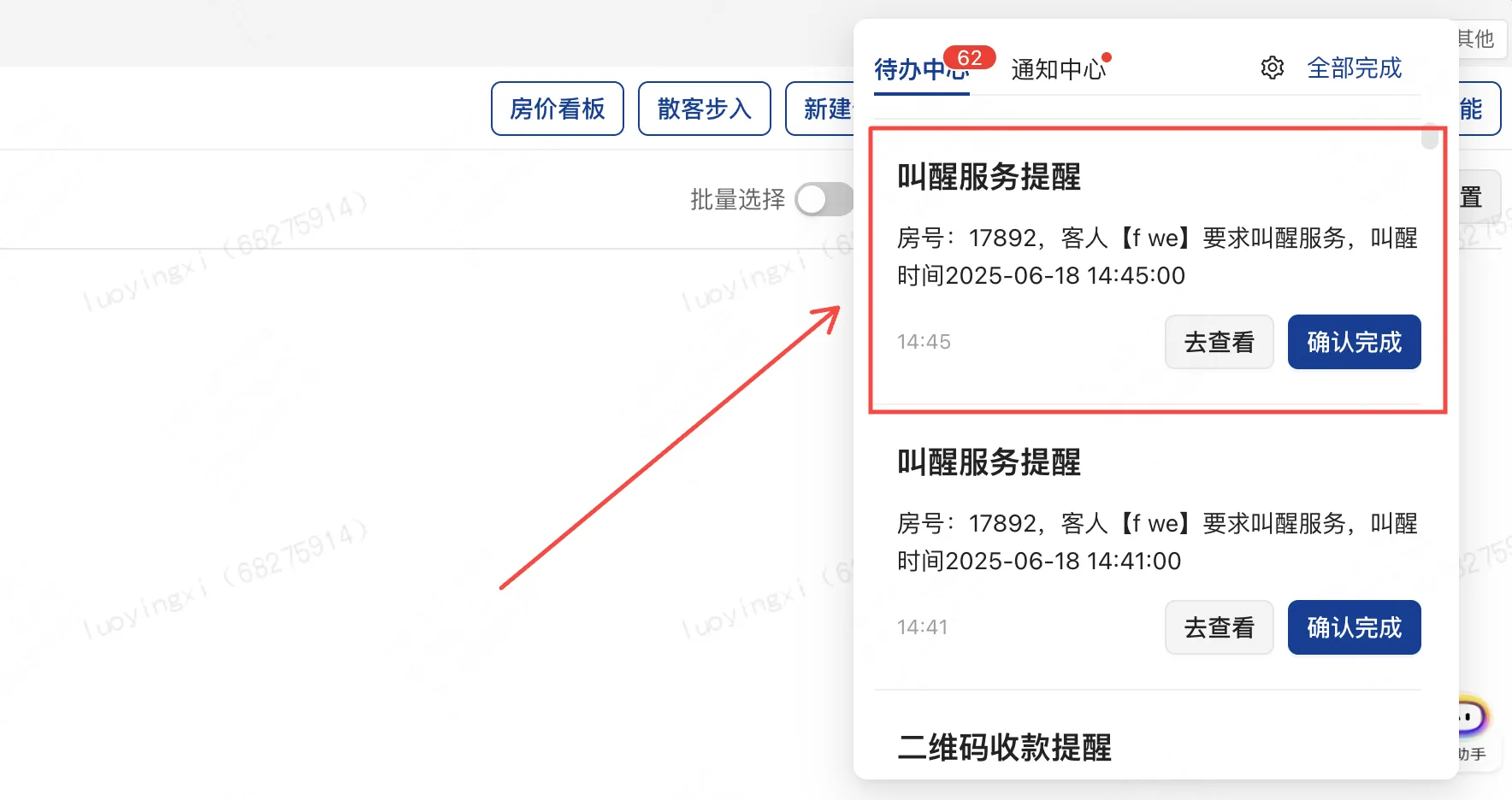
Task: Click the reminder text with 14:41:00 time
Action: click(1157, 542)
